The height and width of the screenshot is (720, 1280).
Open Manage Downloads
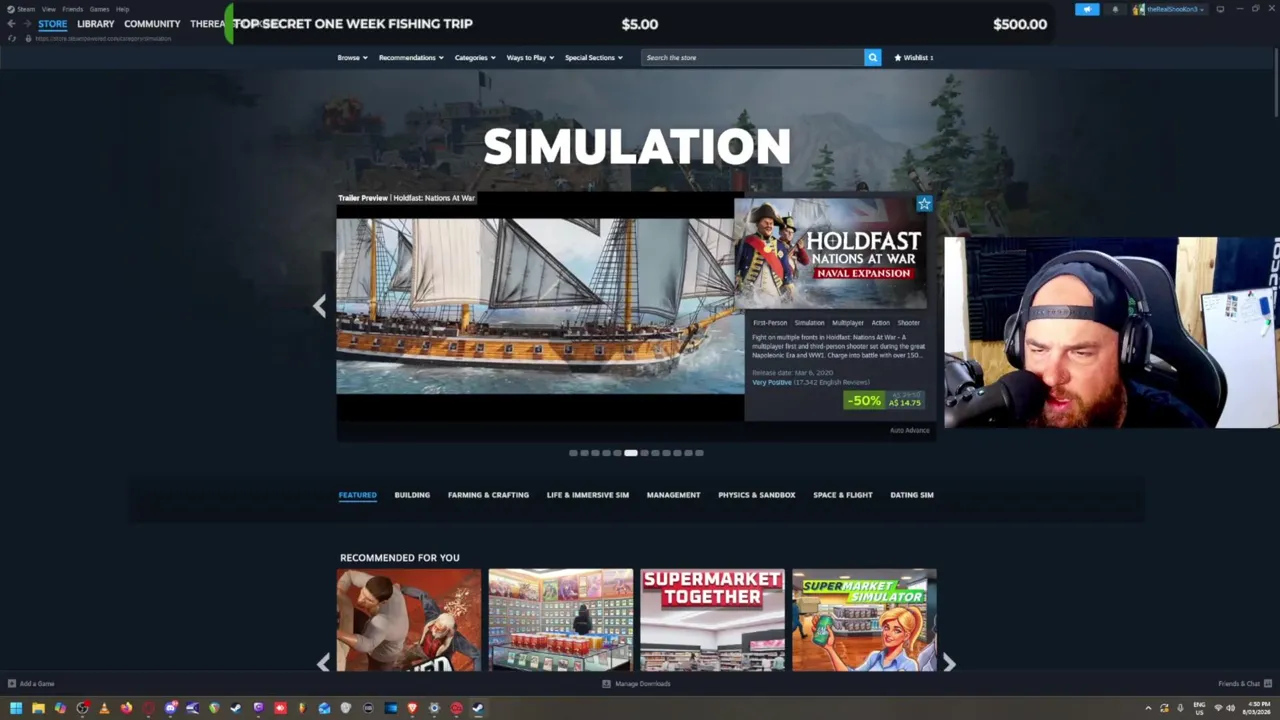pyautogui.click(x=636, y=684)
